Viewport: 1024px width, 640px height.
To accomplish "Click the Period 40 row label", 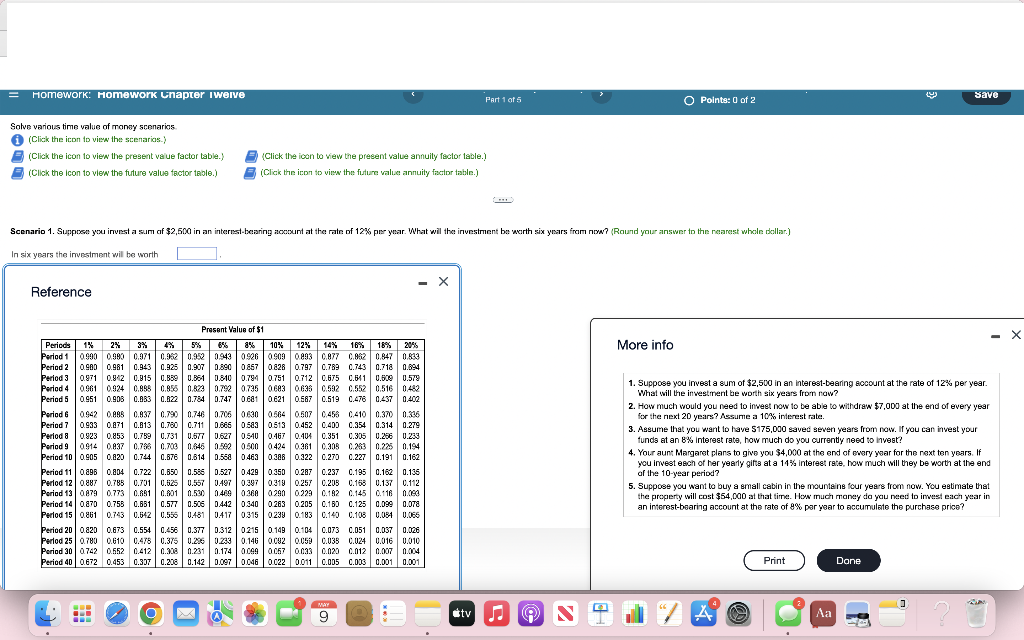I will [58, 562].
